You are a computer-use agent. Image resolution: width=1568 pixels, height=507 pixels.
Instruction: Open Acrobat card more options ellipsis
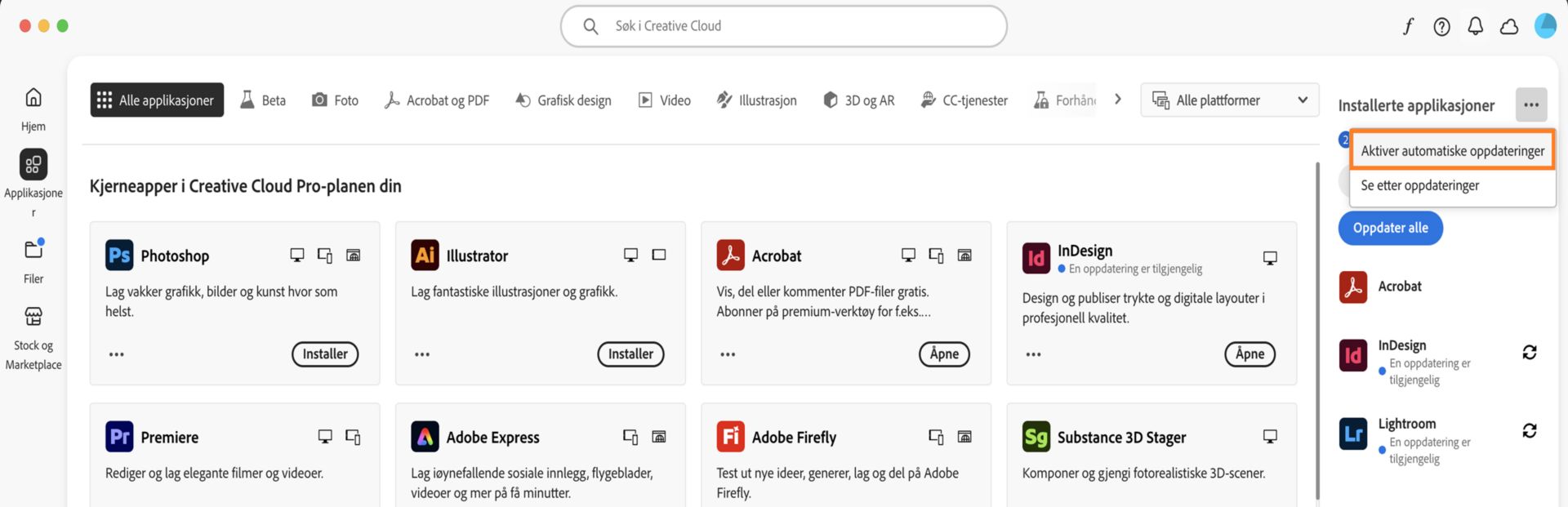click(x=728, y=354)
